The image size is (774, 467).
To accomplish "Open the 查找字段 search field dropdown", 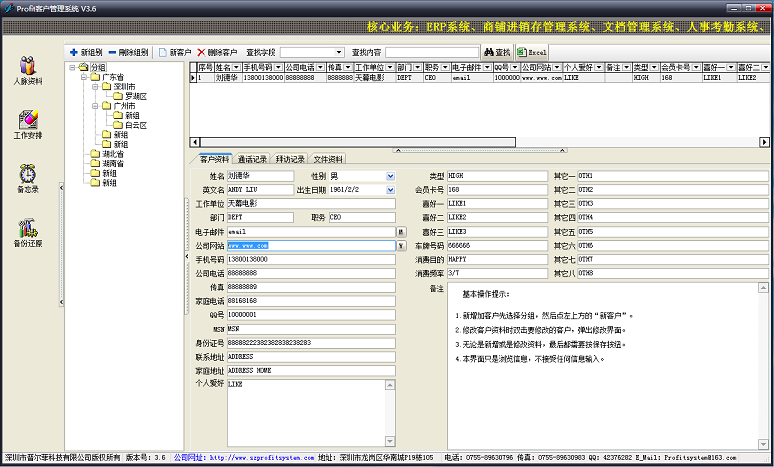I will 337,51.
